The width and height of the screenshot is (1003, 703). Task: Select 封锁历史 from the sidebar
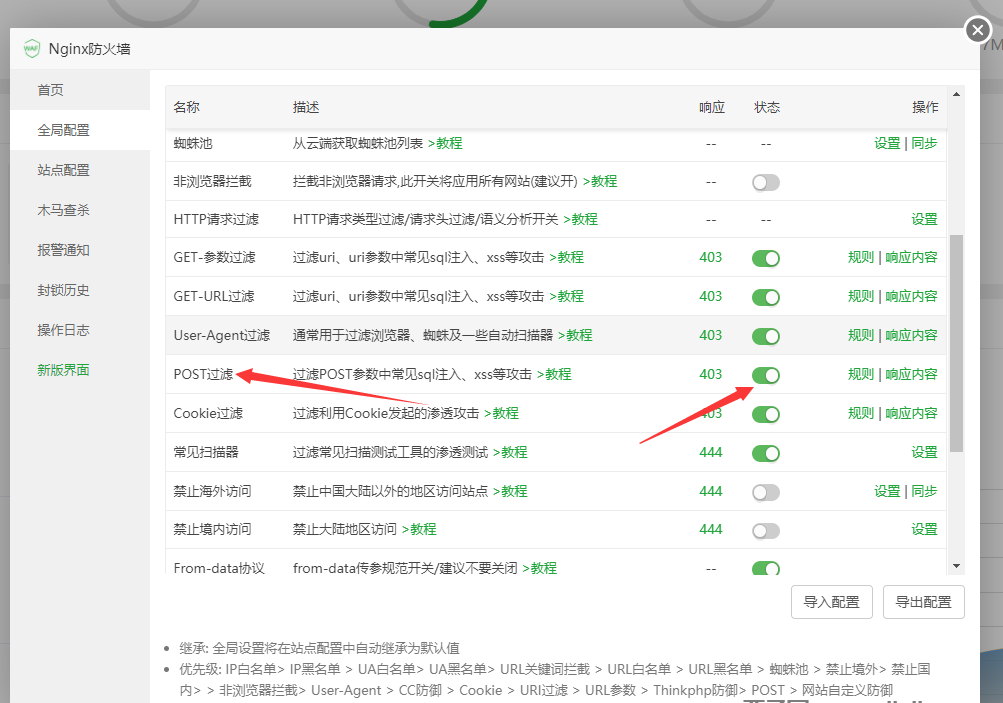(63, 290)
